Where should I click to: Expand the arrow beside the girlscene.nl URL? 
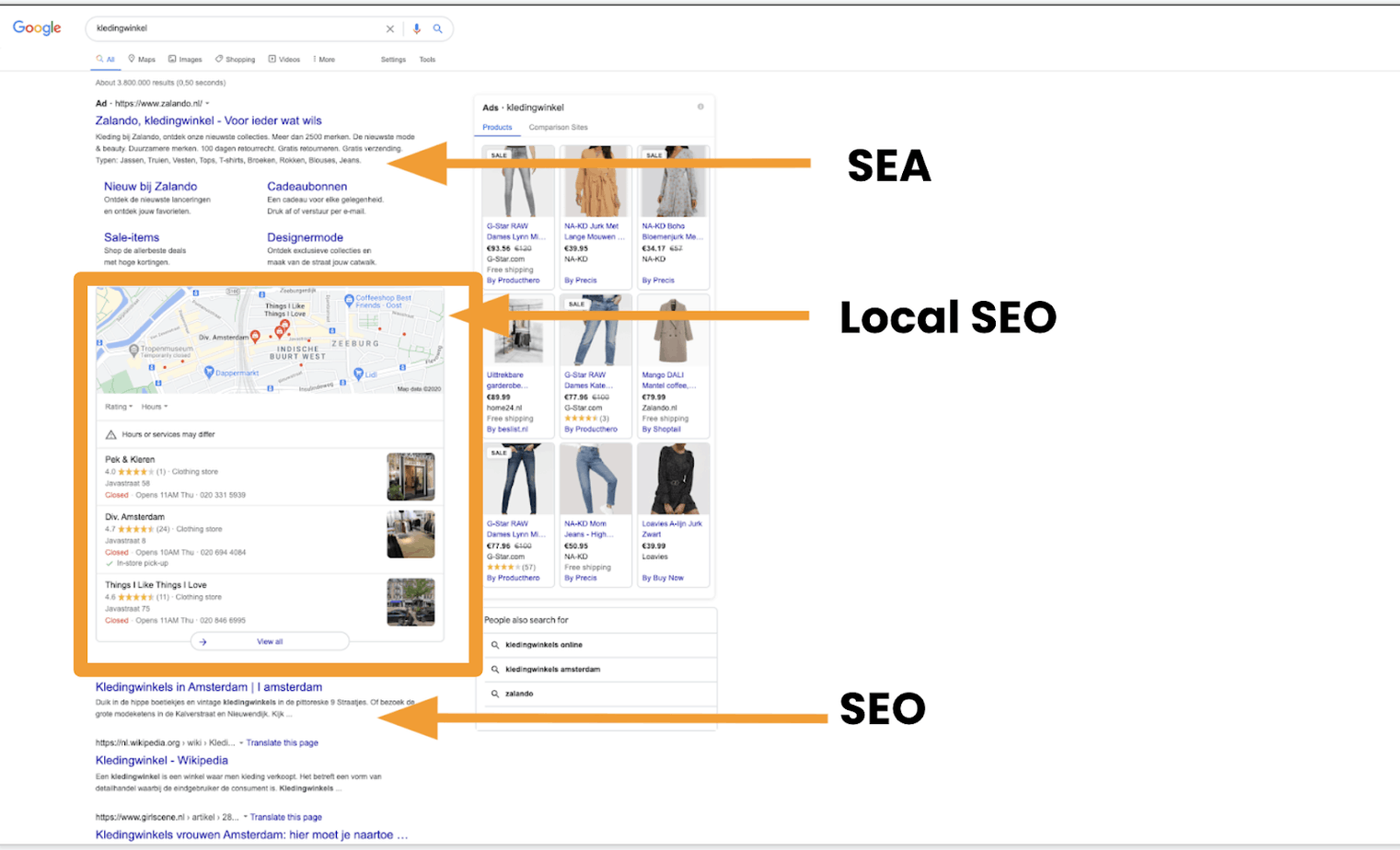coord(246,817)
